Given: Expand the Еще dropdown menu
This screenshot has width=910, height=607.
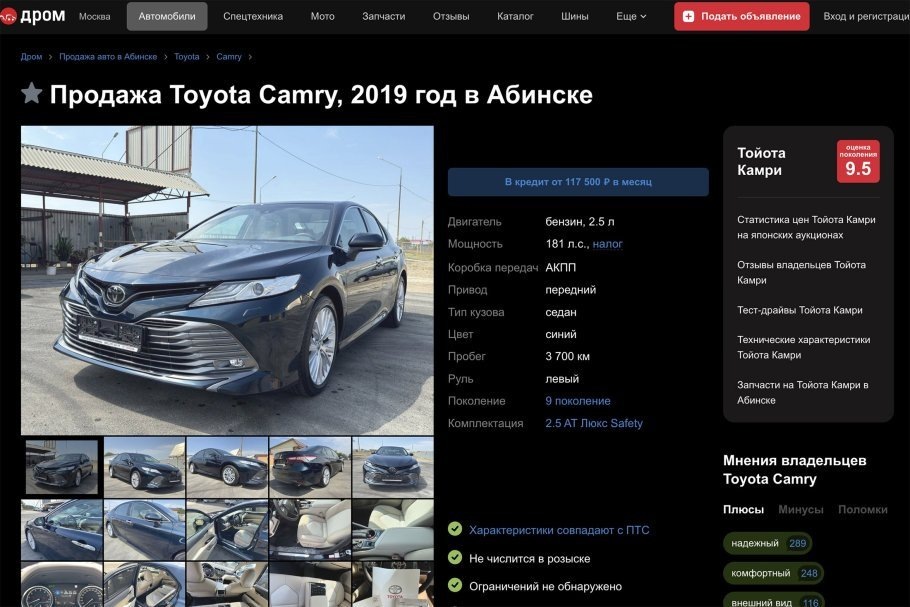Looking at the screenshot, I should tap(631, 16).
